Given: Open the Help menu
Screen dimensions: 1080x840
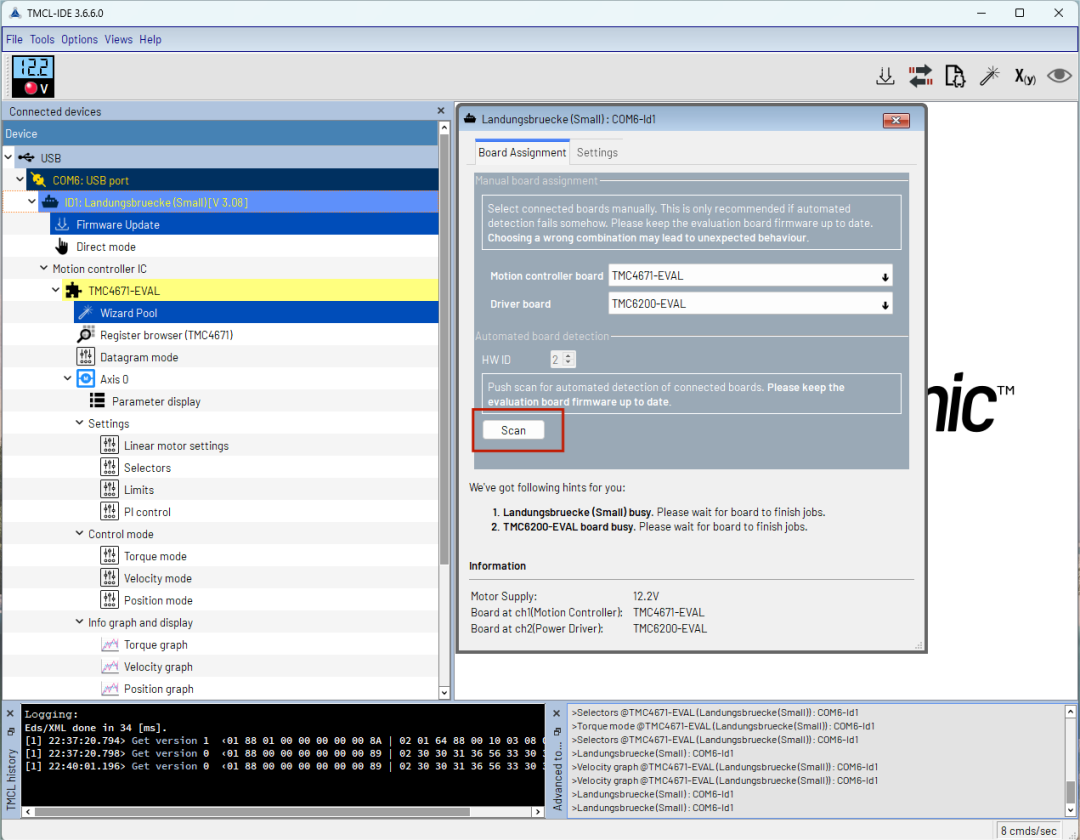Looking at the screenshot, I should point(150,39).
